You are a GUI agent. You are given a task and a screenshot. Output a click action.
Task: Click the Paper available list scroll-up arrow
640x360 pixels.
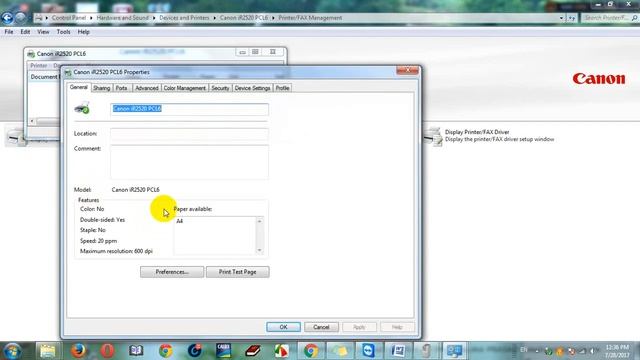tap(260, 221)
